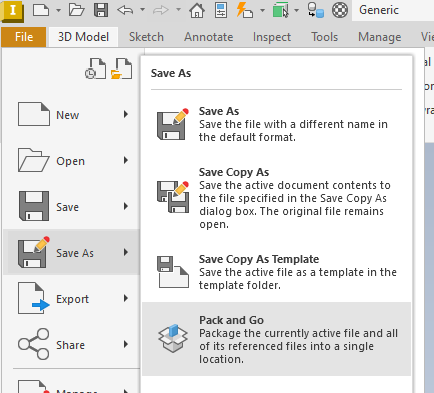This screenshot has width=434, height=393.
Task: Open the dropdown arrow next to New icon
Action: coord(58,10)
